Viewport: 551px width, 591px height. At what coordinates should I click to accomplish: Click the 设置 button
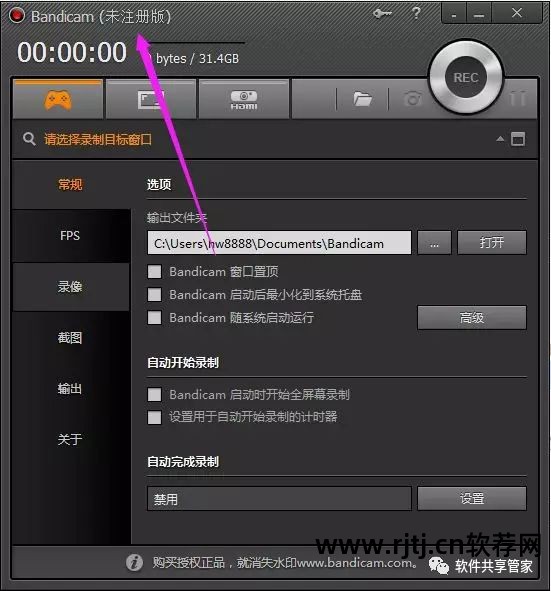[472, 499]
